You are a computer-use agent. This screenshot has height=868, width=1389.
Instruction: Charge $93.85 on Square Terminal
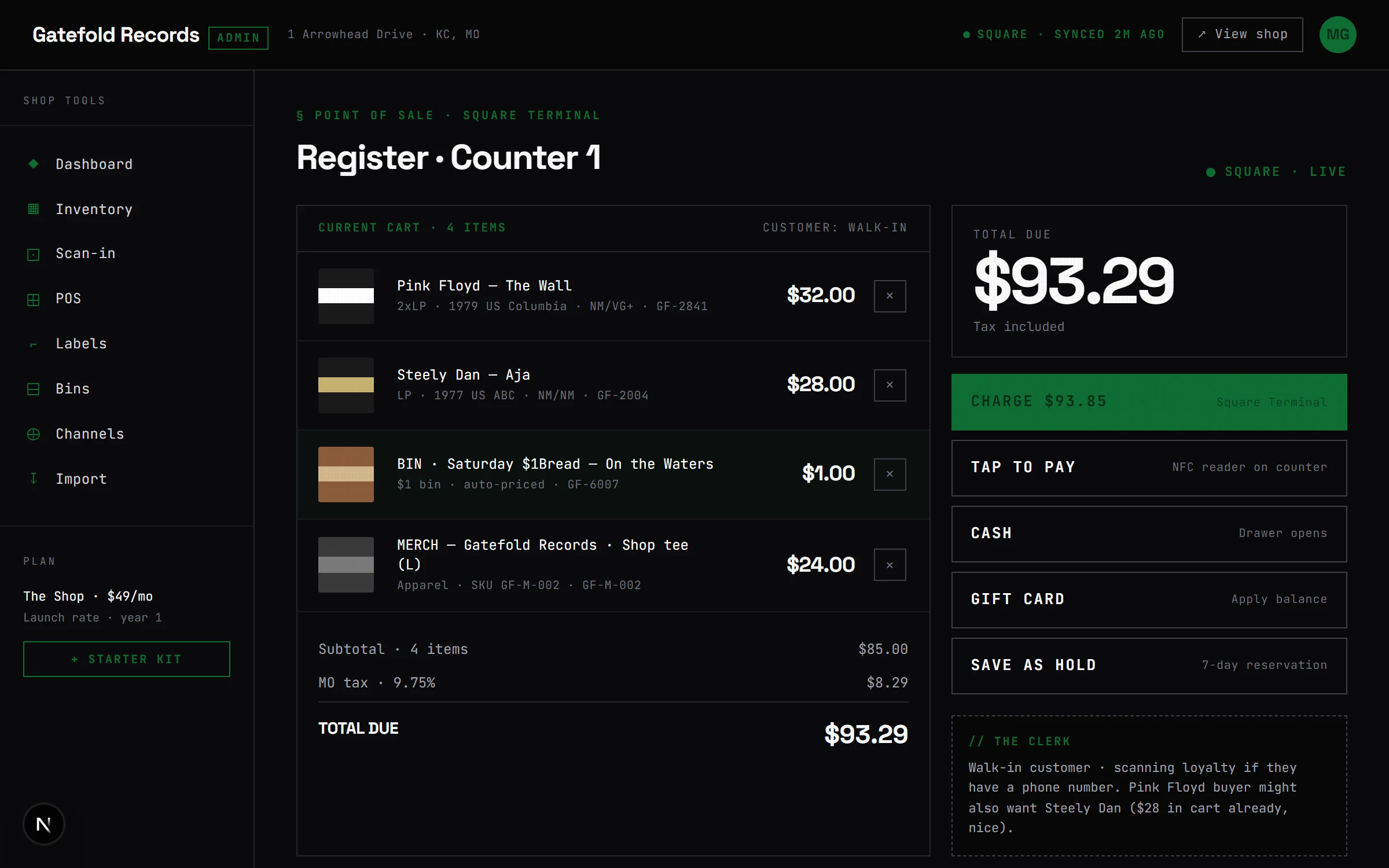(x=1149, y=402)
